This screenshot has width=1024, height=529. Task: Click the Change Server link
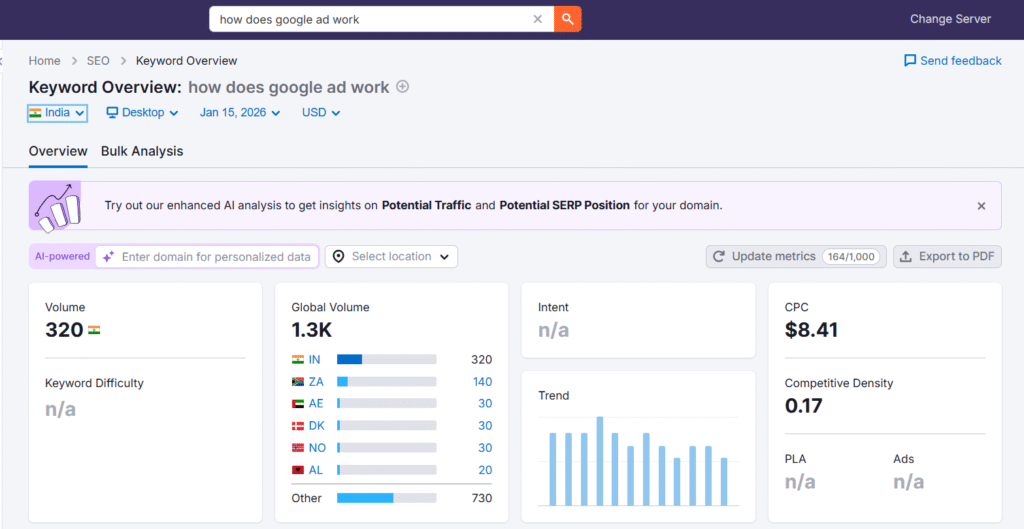pyautogui.click(x=950, y=19)
